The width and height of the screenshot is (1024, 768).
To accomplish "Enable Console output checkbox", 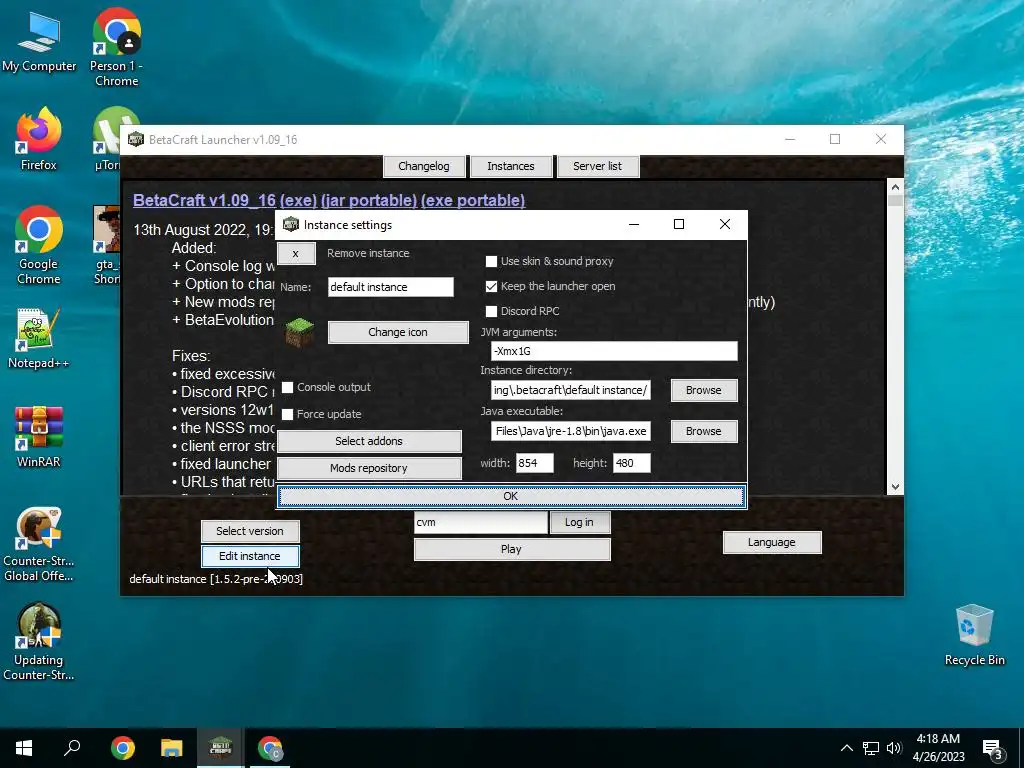I will (x=287, y=387).
